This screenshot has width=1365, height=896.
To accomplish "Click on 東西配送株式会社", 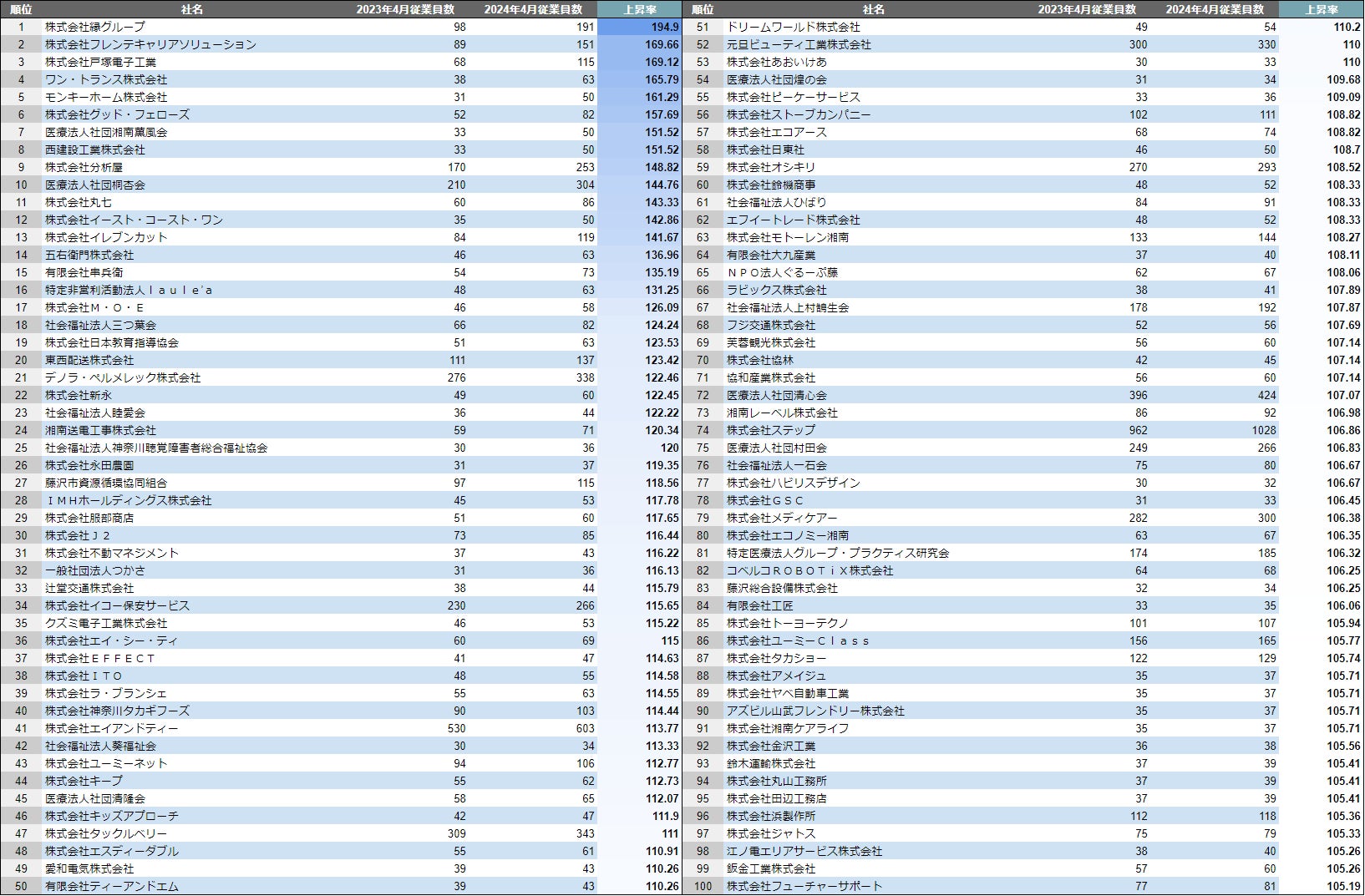I will [x=89, y=360].
